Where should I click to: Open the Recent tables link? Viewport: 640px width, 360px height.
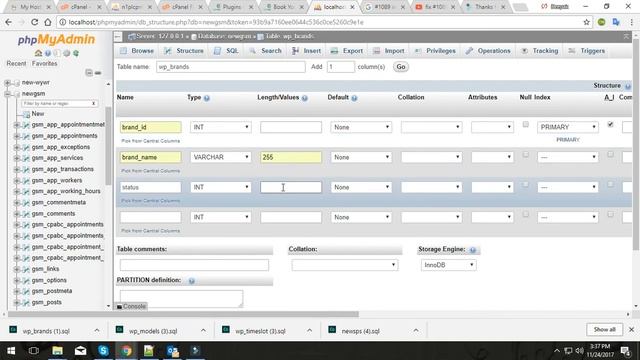click(16, 64)
